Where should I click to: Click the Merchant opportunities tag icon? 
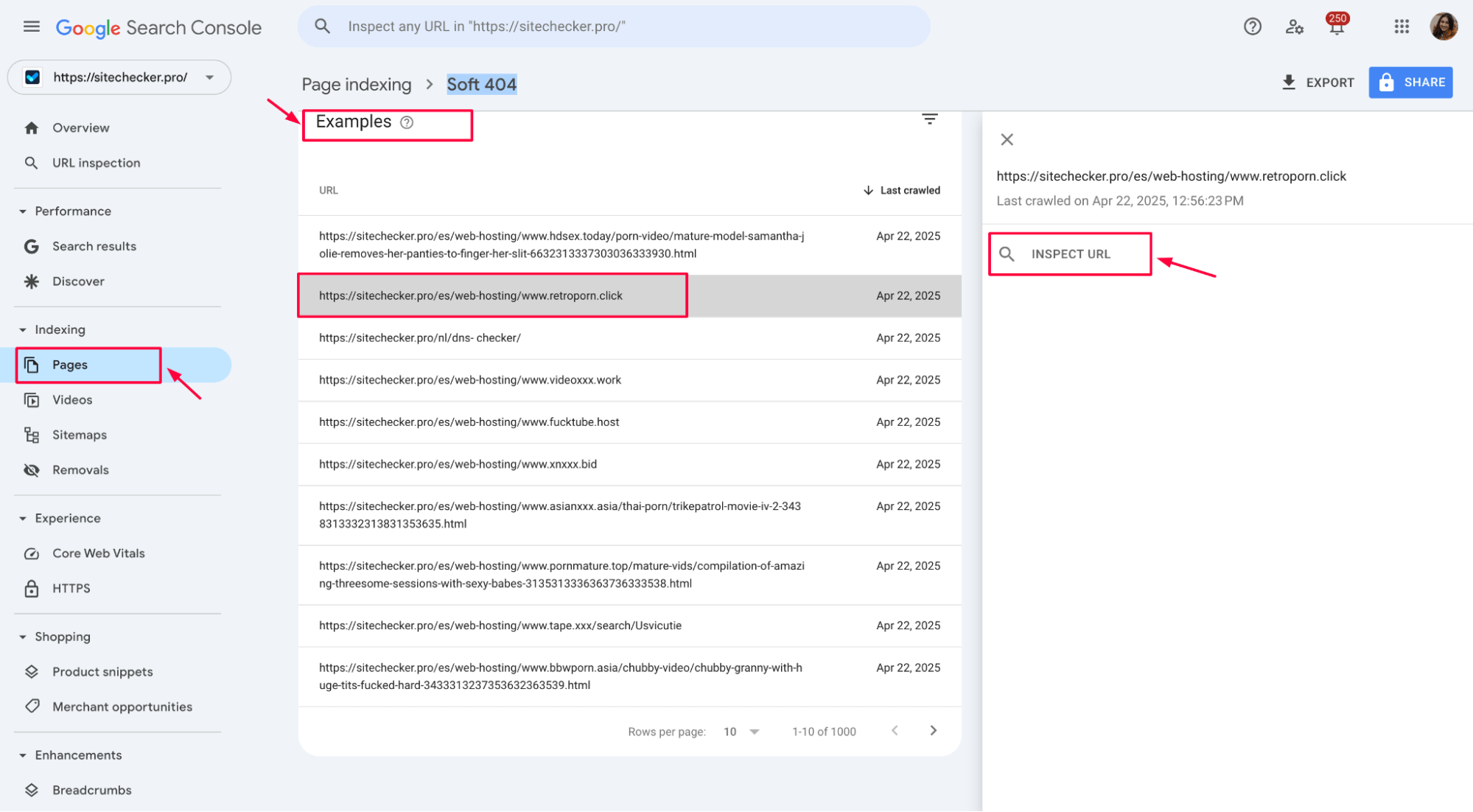coord(31,707)
